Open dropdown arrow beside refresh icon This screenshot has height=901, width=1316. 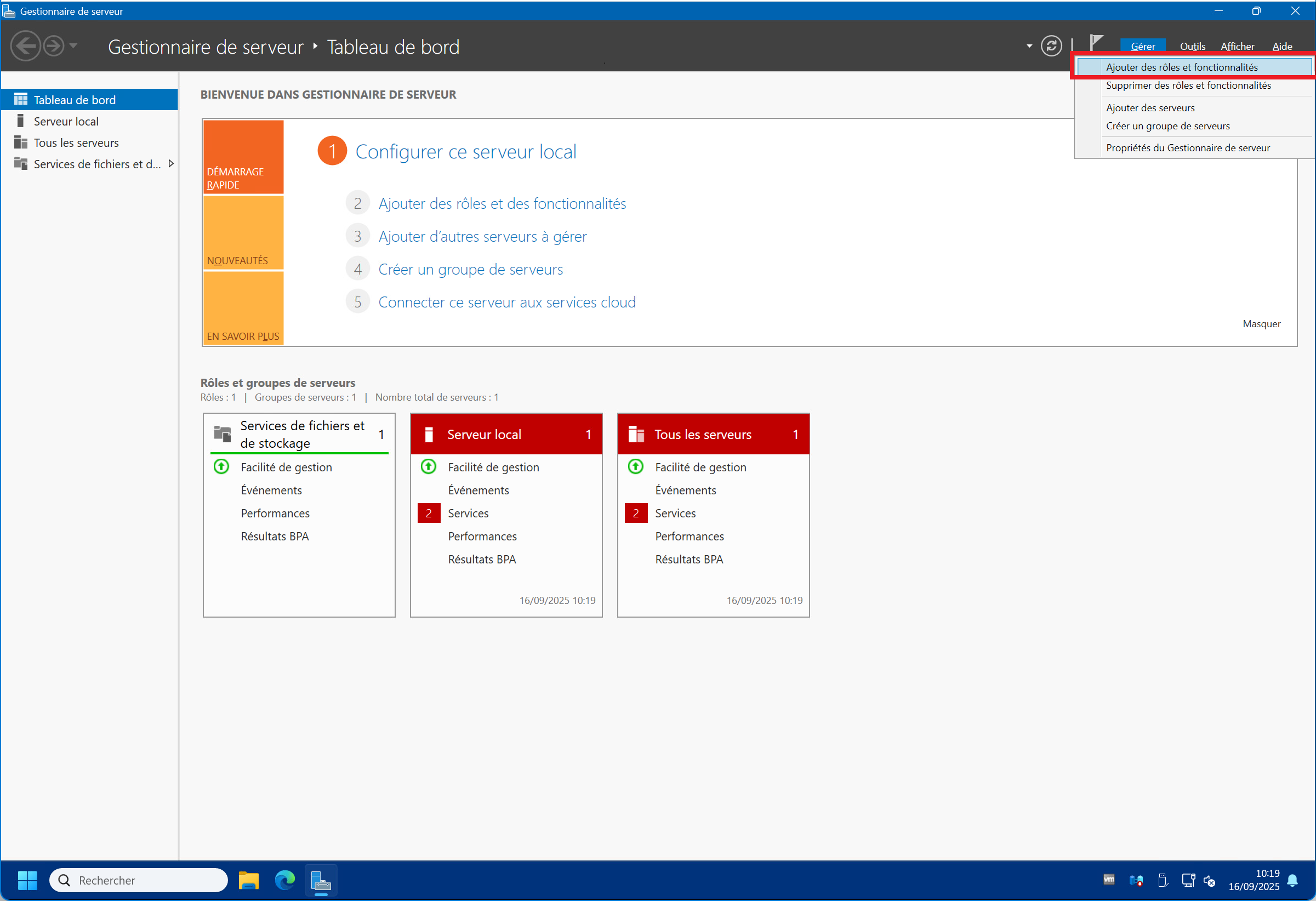1029,46
